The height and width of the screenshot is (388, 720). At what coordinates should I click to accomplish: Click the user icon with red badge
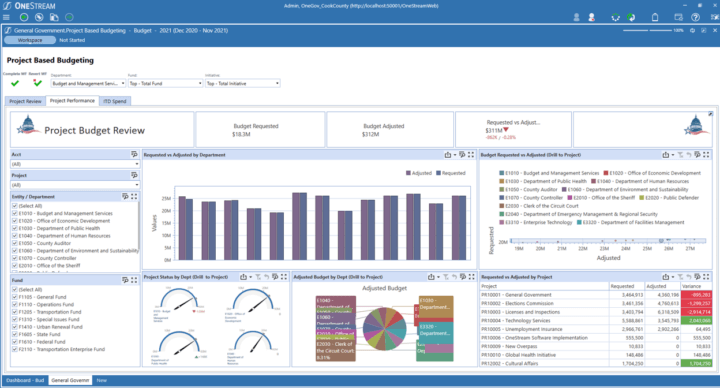tap(591, 17)
